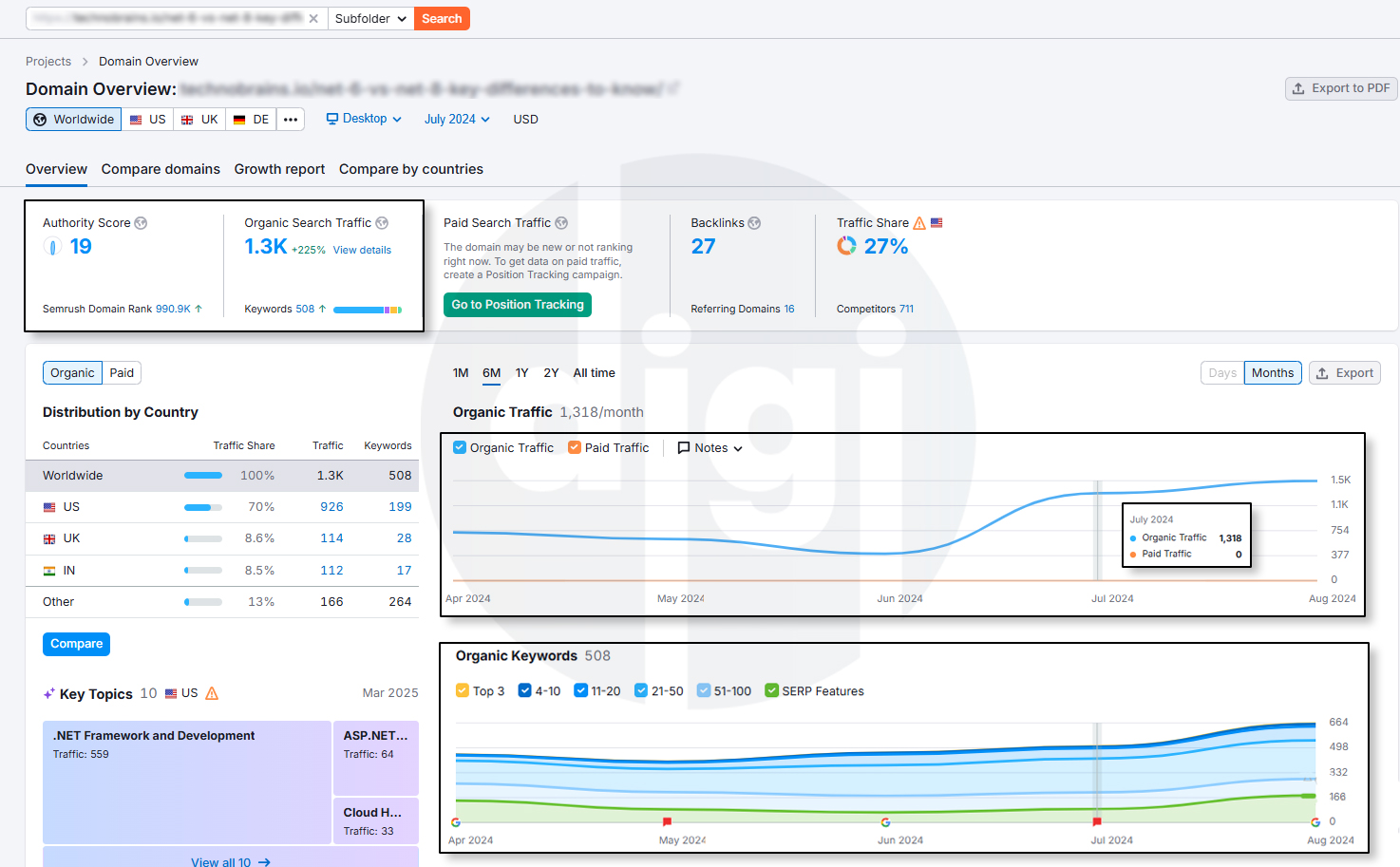Viewport: 1400px width, 867px height.
Task: Toggle the 4-10 positions checkbox
Action: click(524, 690)
